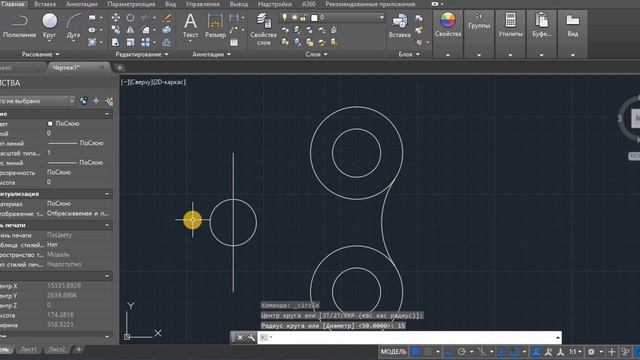Open the Вставка ribbon tab
640x360 pixels.
[x=44, y=4]
